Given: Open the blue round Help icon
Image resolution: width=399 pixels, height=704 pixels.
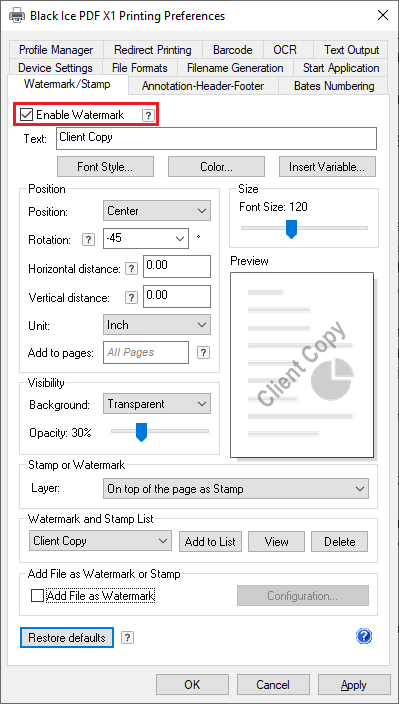Looking at the screenshot, I should [x=364, y=636].
